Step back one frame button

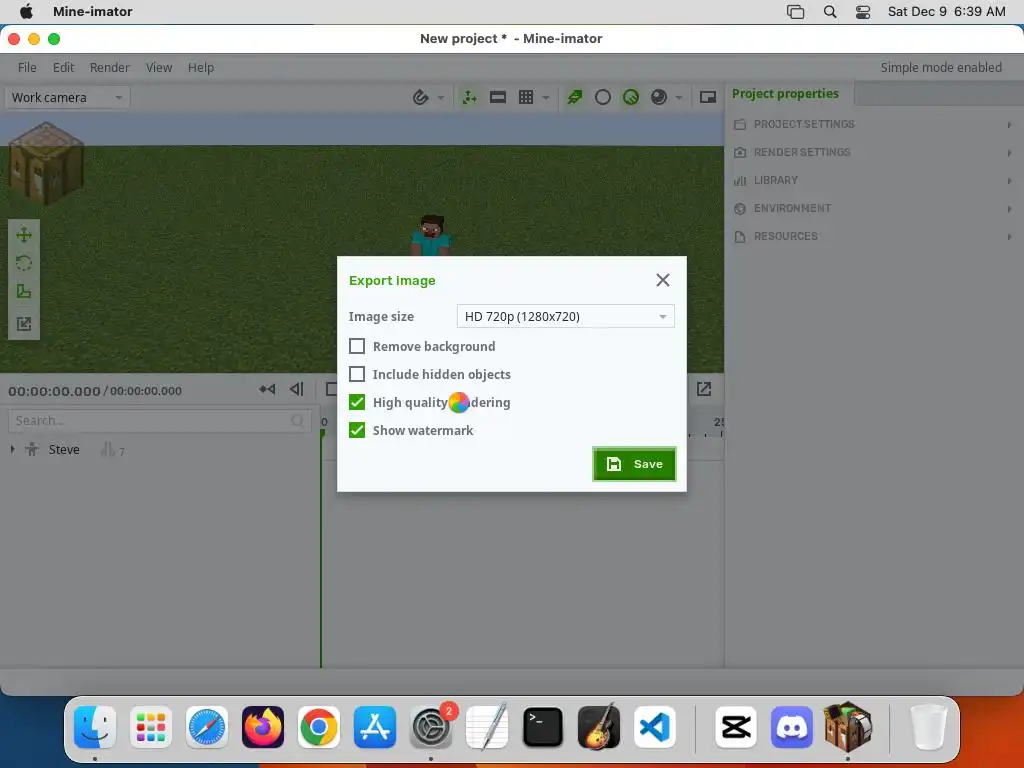click(296, 389)
